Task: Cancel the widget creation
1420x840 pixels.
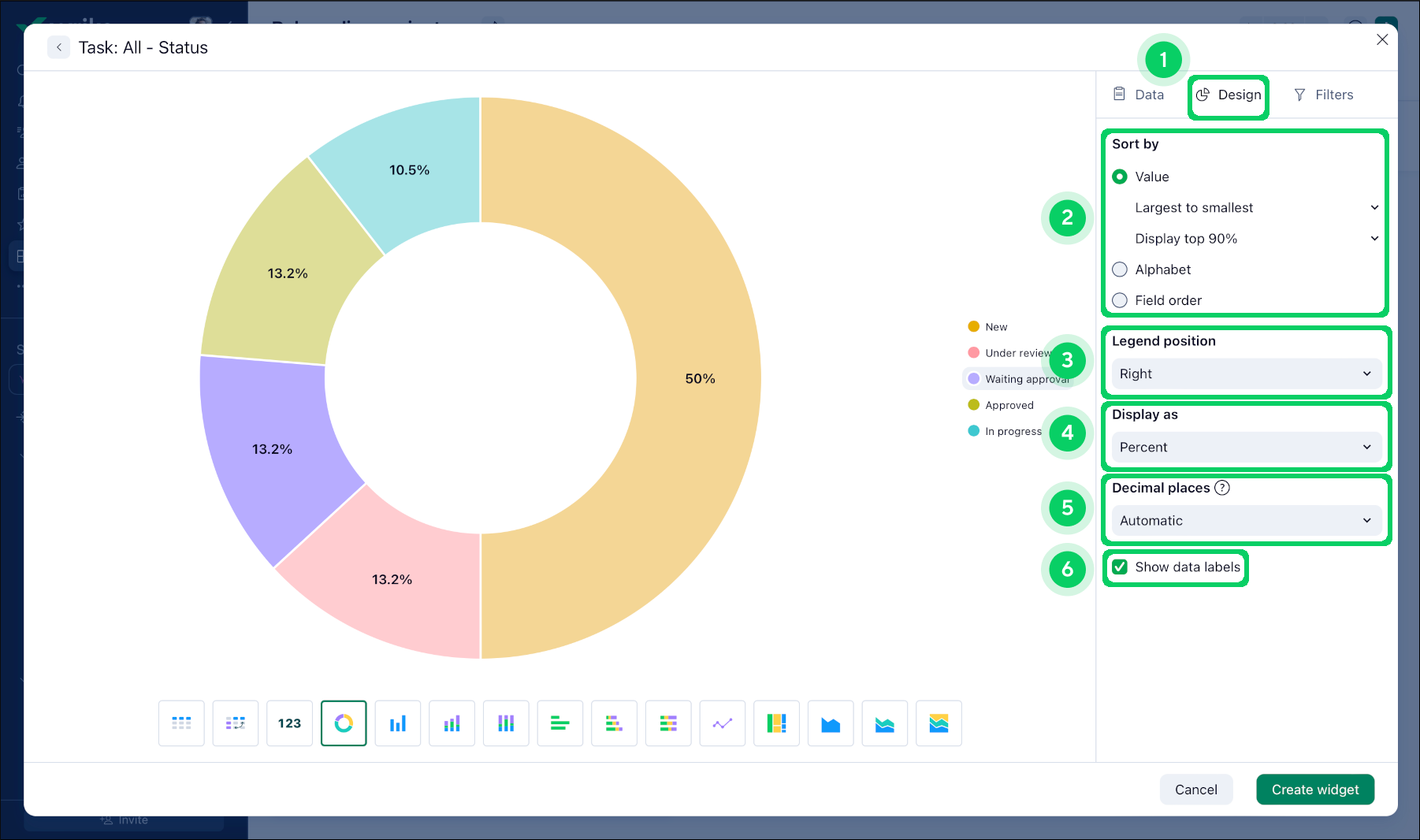Action: pos(1196,789)
